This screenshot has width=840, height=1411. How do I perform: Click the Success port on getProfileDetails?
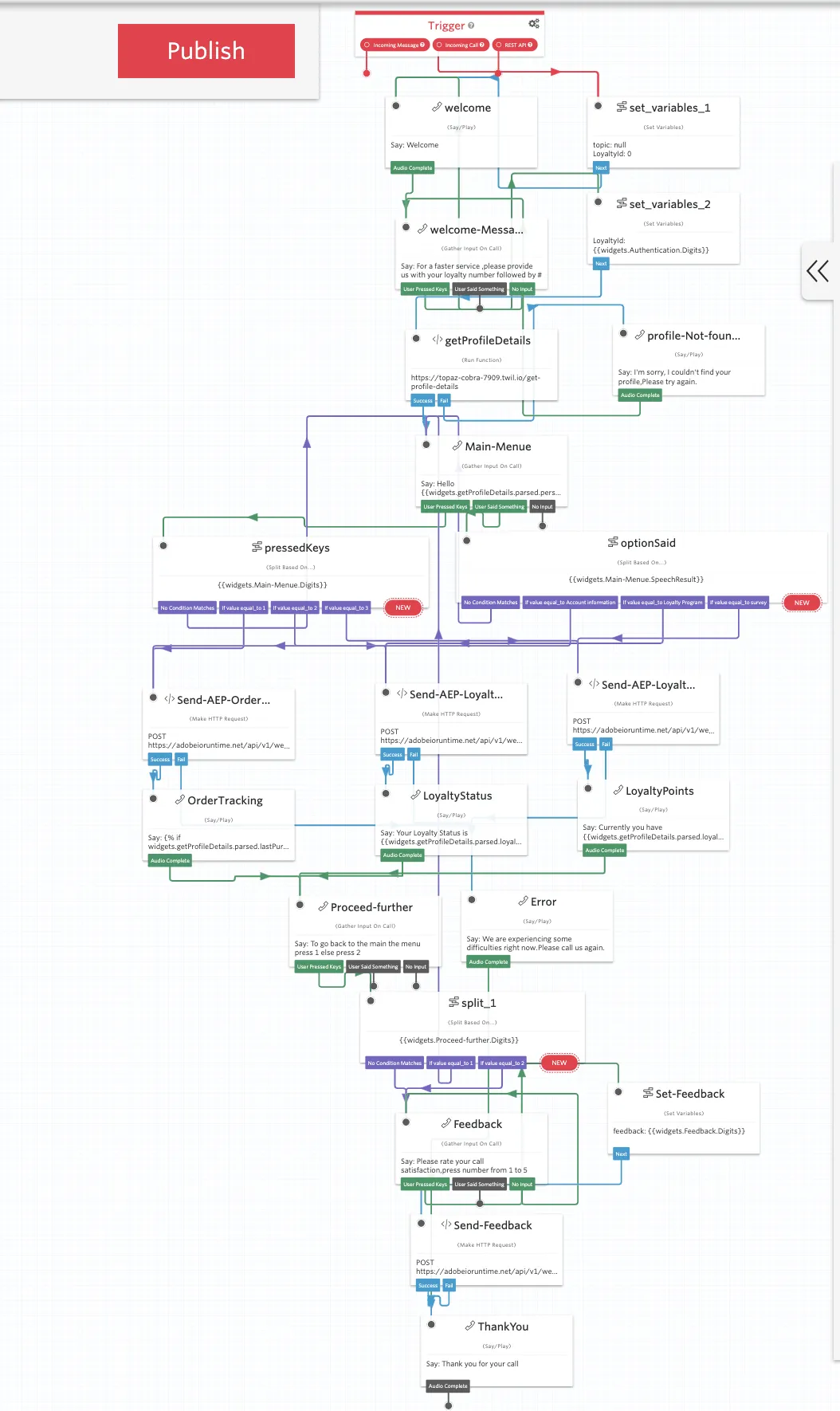point(423,401)
